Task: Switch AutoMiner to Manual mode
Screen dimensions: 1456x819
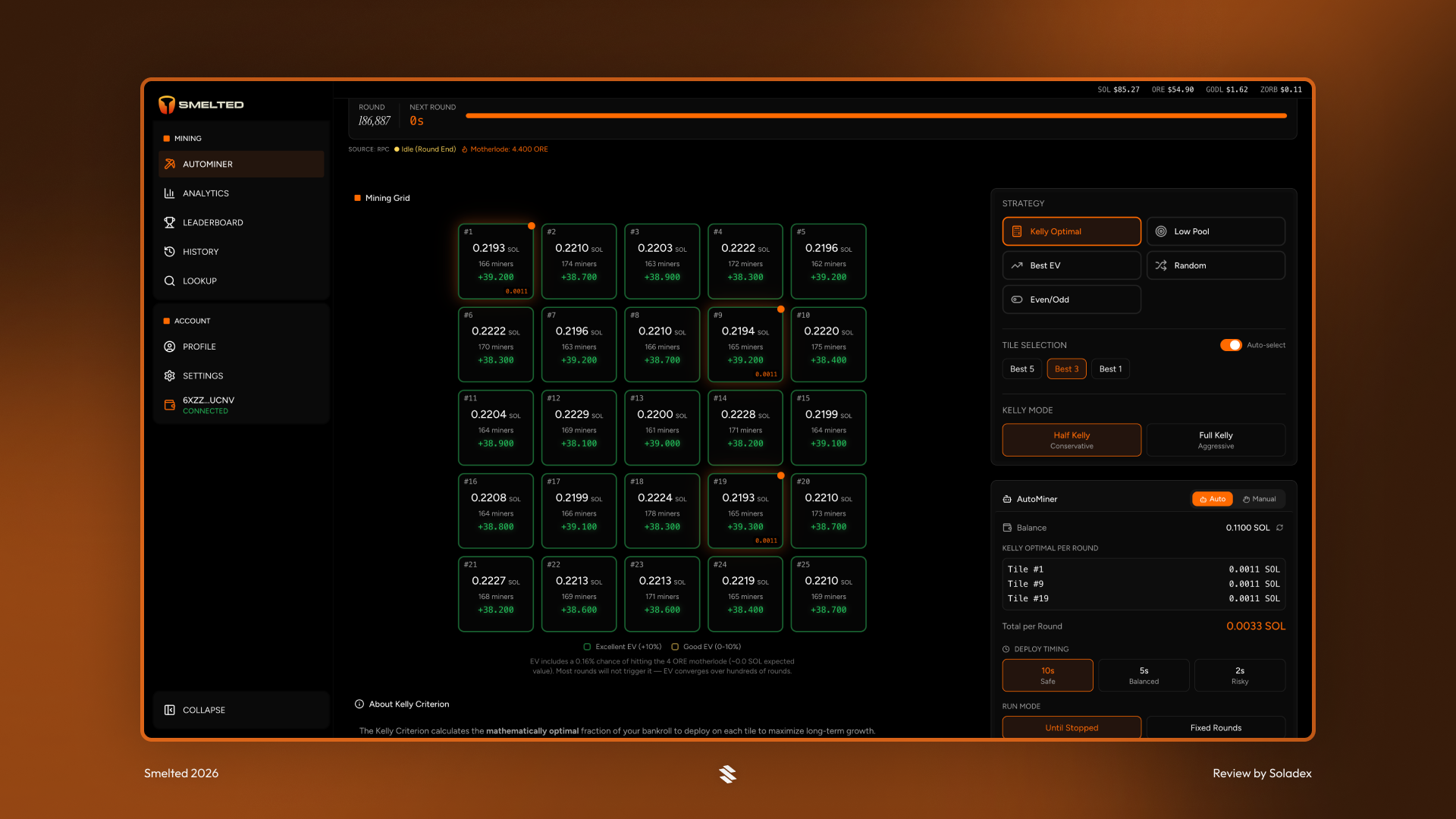Action: point(1260,499)
